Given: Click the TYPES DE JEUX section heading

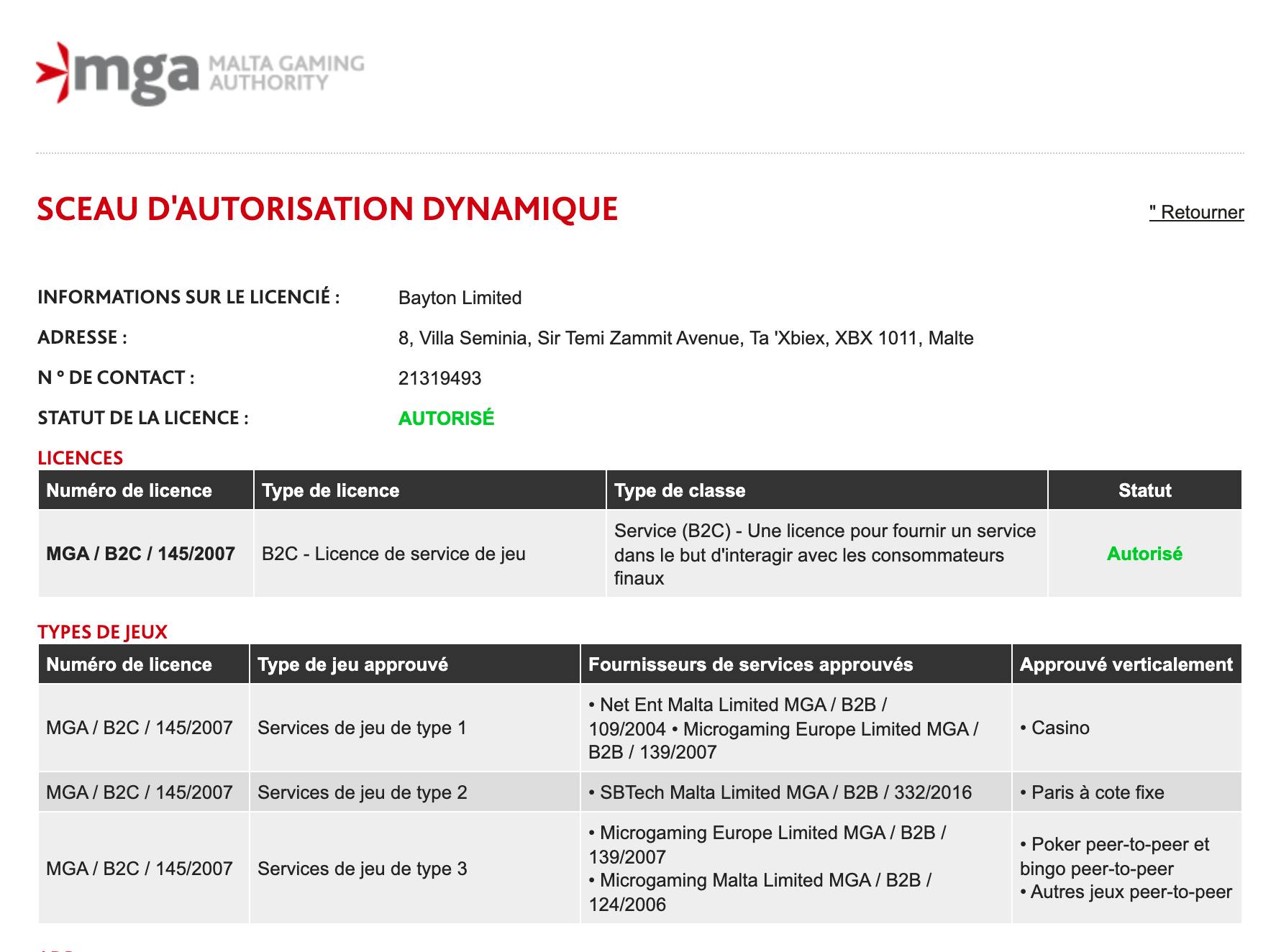Looking at the screenshot, I should tap(102, 632).
